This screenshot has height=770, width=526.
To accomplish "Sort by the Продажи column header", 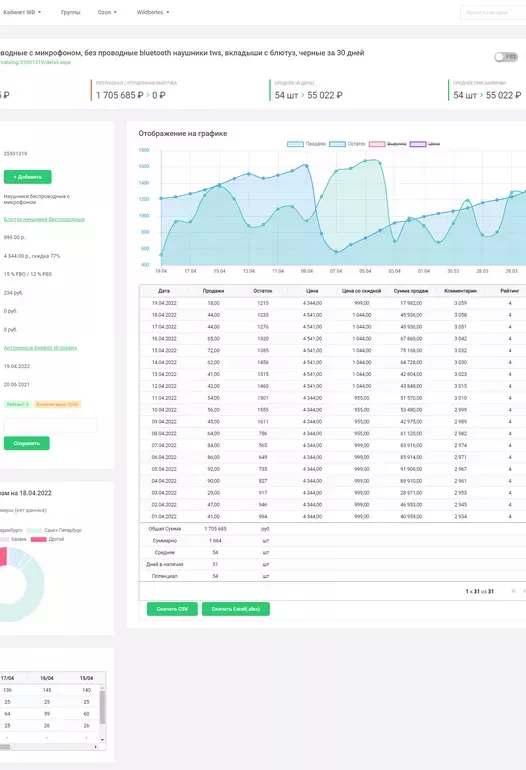I will tap(213, 291).
